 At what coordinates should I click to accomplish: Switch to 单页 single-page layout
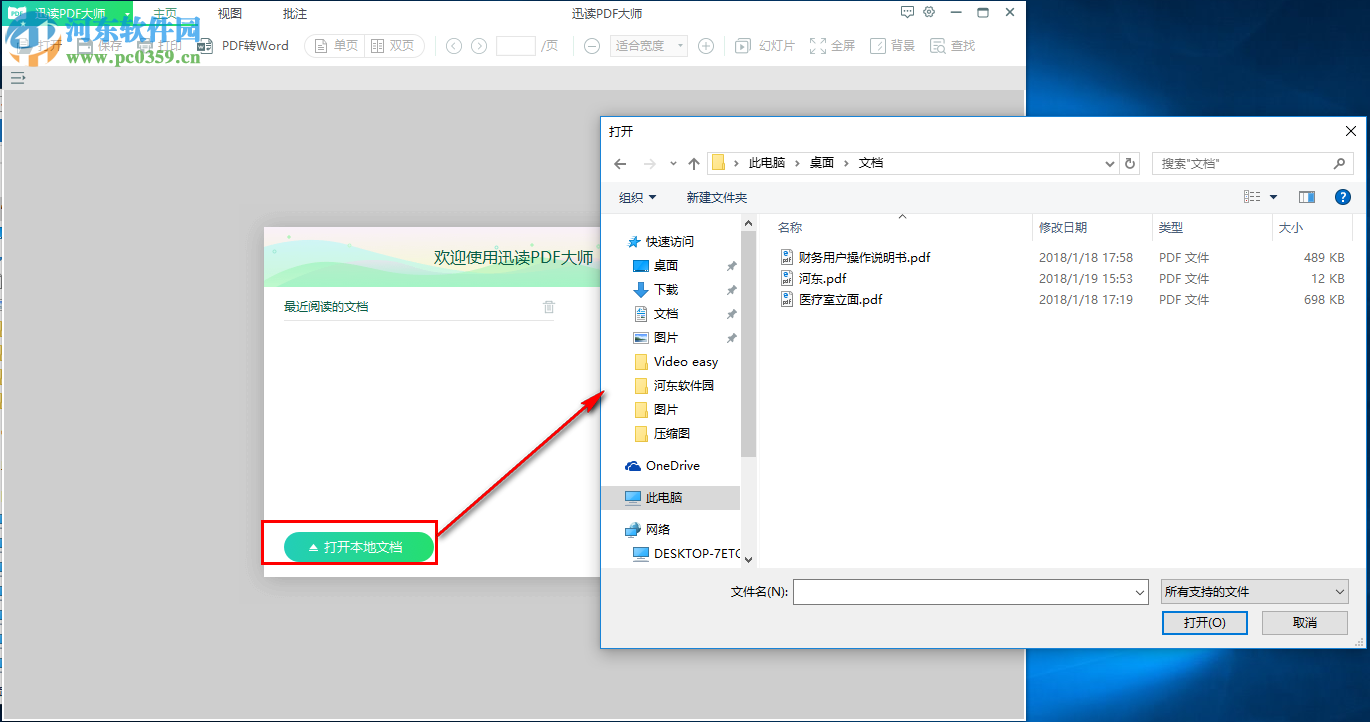[x=334, y=46]
